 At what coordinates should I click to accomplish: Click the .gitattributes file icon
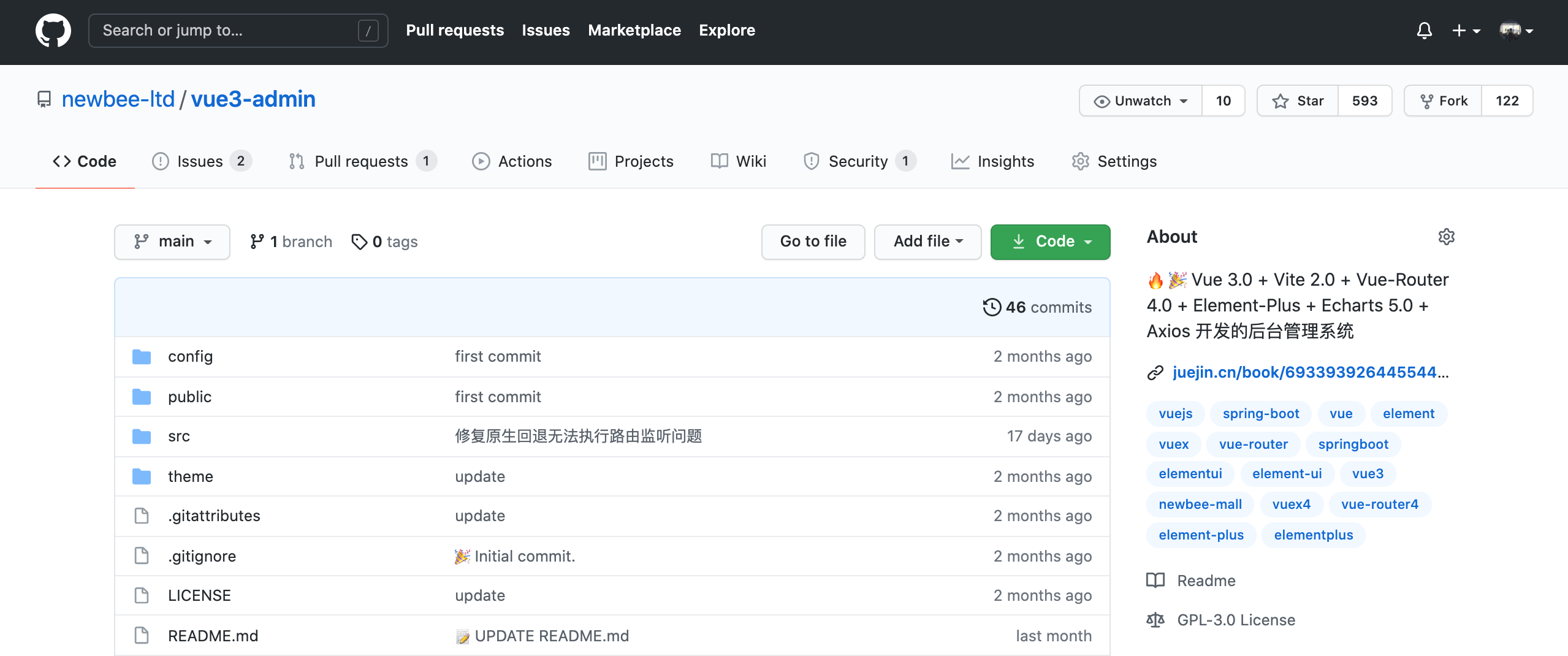[x=142, y=516]
